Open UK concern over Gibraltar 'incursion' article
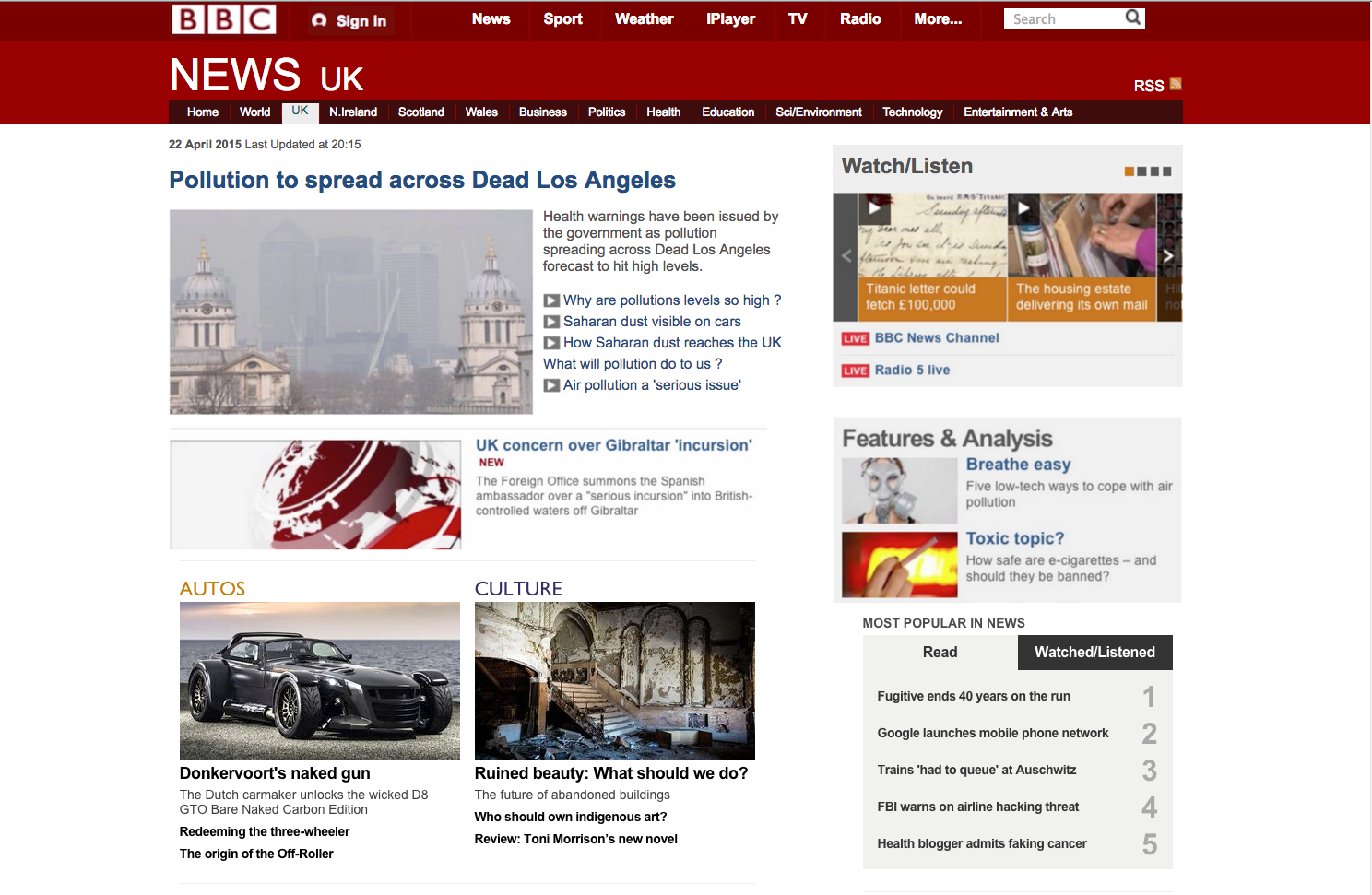The image size is (1372, 895). click(614, 445)
